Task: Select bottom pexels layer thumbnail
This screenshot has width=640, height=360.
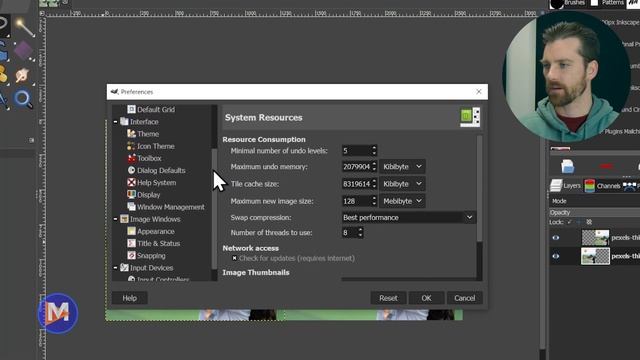Action: pyautogui.click(x=595, y=256)
